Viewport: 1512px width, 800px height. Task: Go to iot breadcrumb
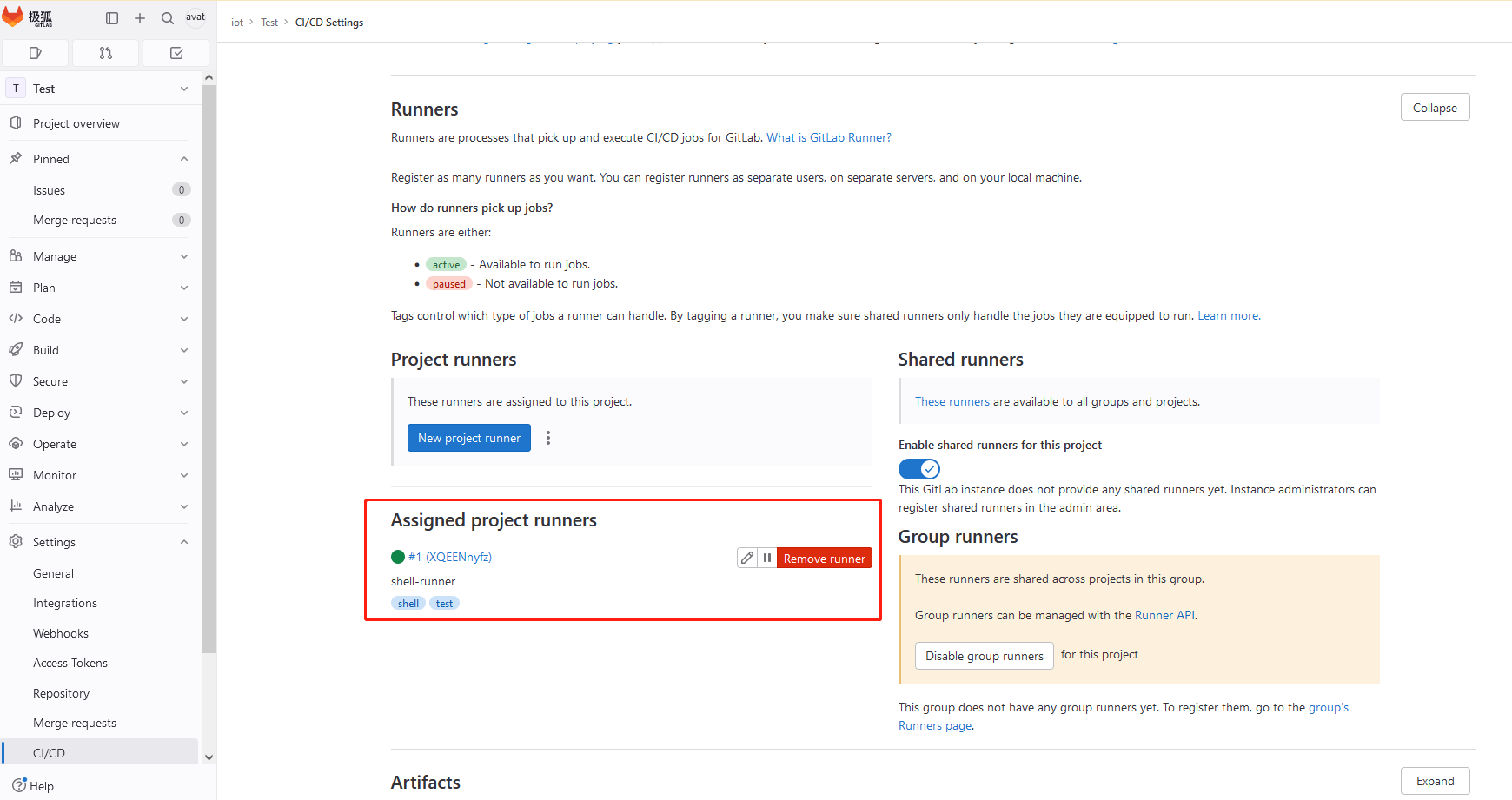click(237, 23)
